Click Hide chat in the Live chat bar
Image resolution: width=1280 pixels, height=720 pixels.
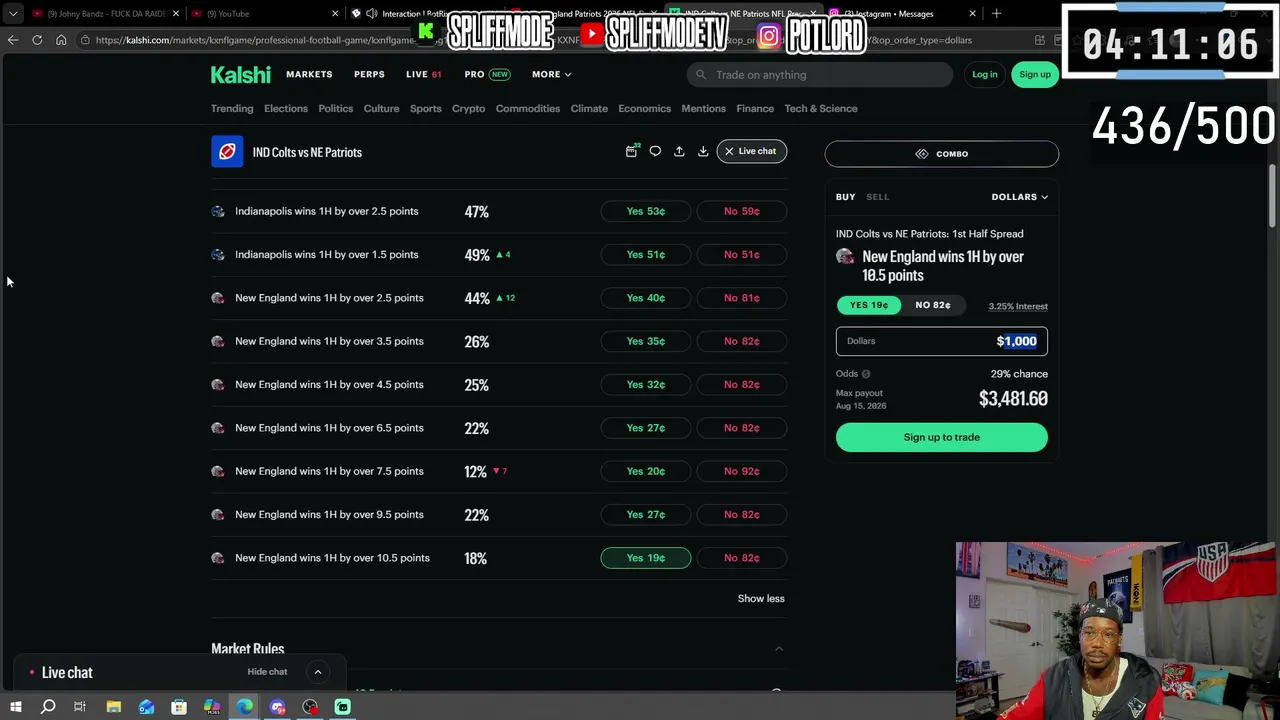click(x=267, y=672)
